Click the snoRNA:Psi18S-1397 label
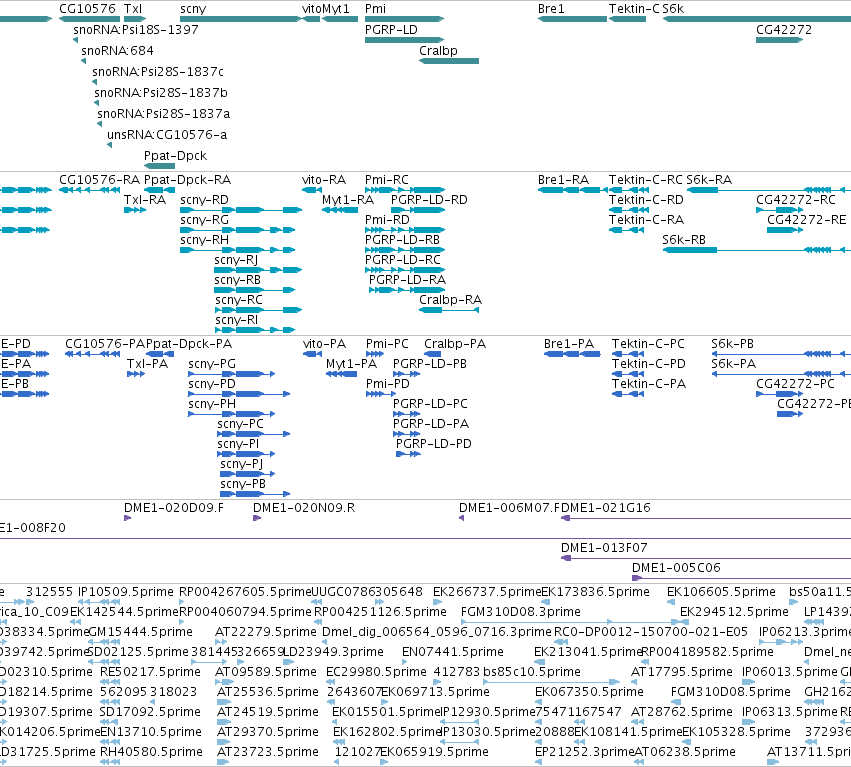The width and height of the screenshot is (851, 767). coord(136,29)
